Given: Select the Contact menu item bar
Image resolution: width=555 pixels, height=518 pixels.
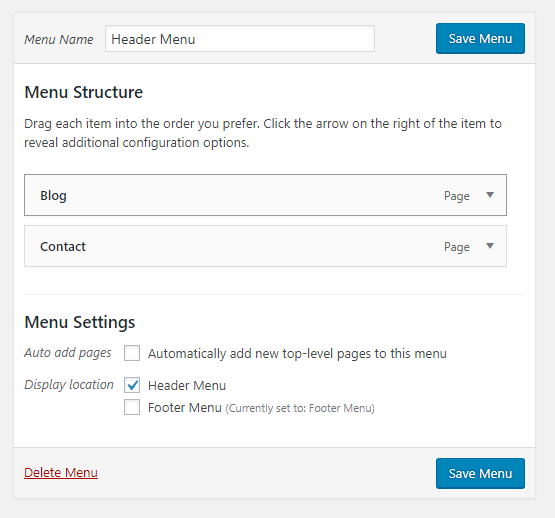Looking at the screenshot, I should [x=265, y=246].
